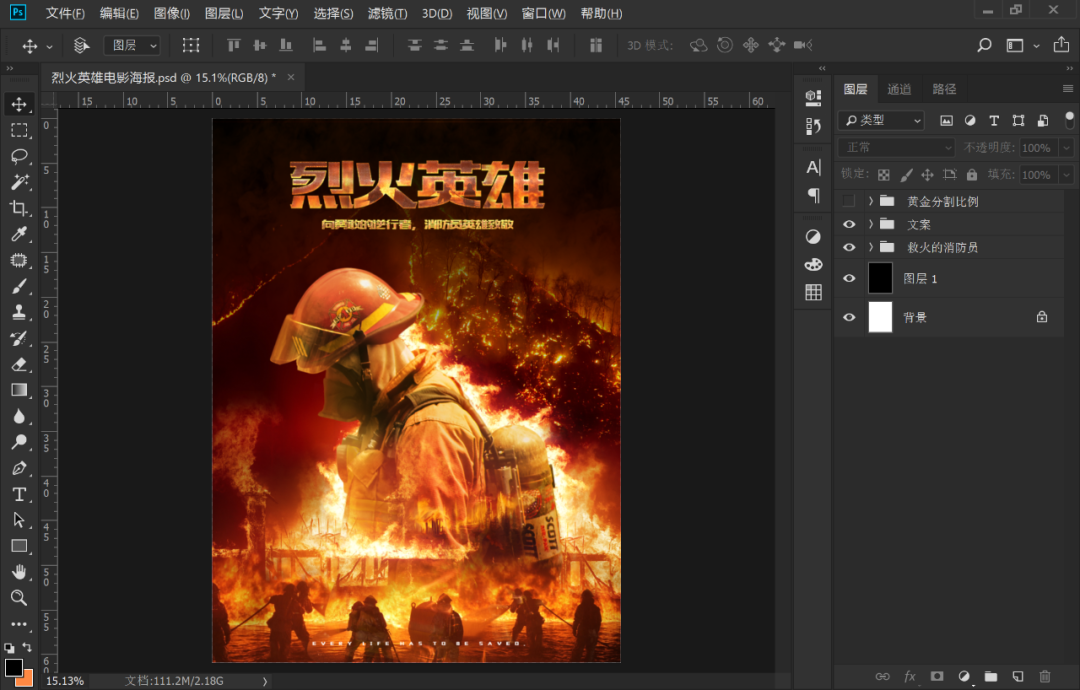Select the Rectangle shape tool
This screenshot has height=690, width=1080.
click(19, 546)
